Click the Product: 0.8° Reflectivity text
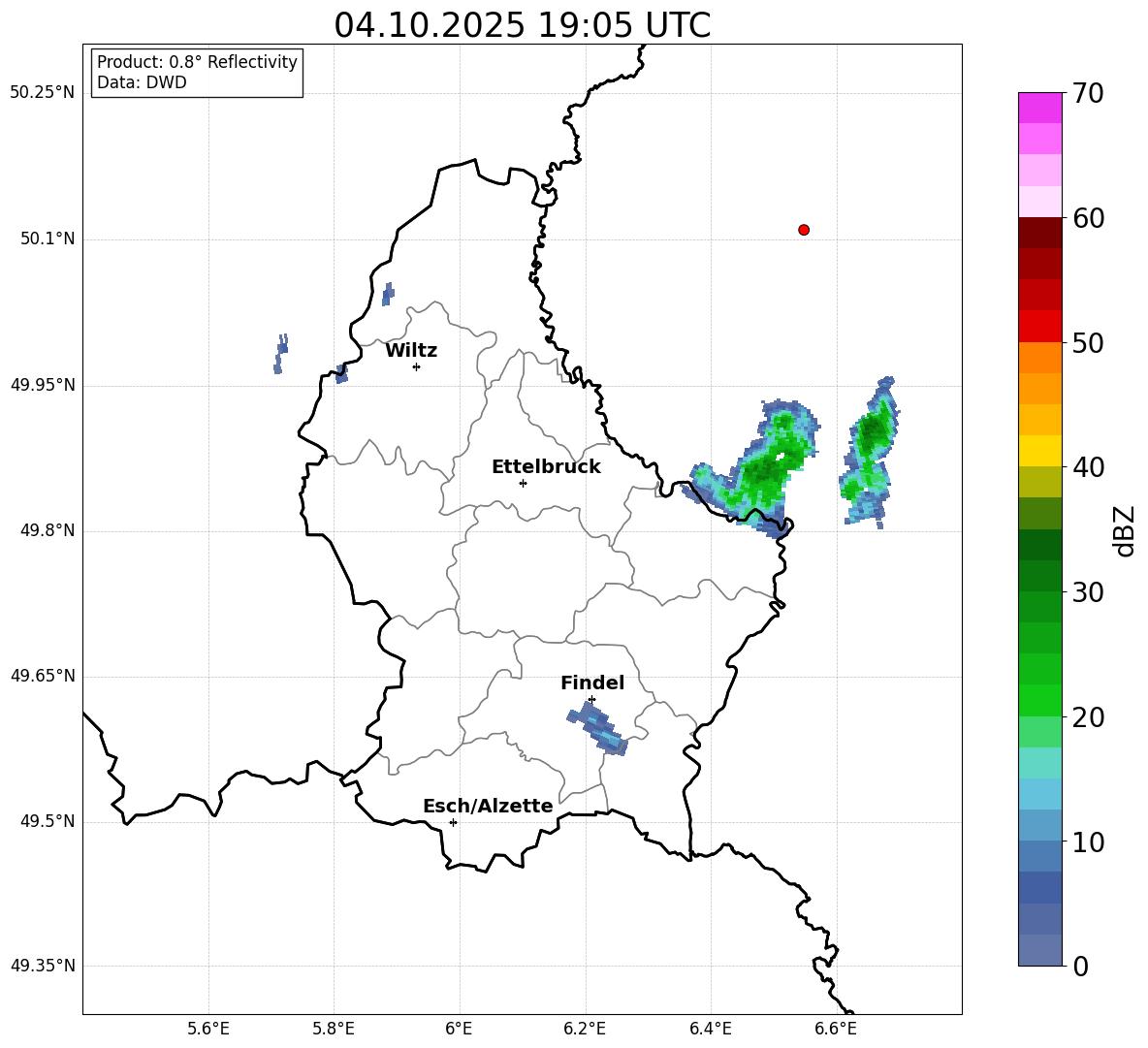This screenshot has width=1148, height=1048. click(x=197, y=62)
